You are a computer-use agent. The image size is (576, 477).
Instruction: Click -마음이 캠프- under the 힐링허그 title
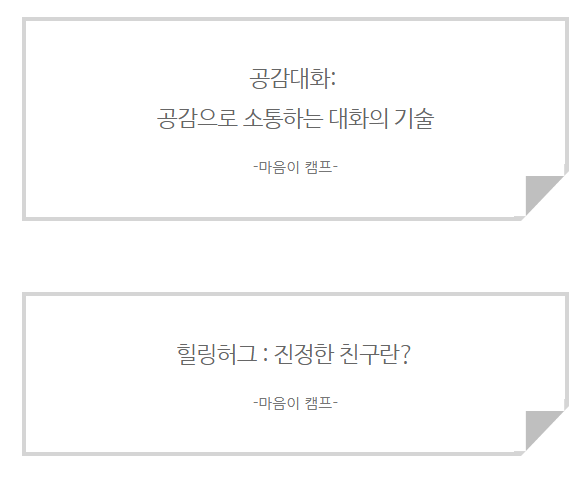click(295, 403)
